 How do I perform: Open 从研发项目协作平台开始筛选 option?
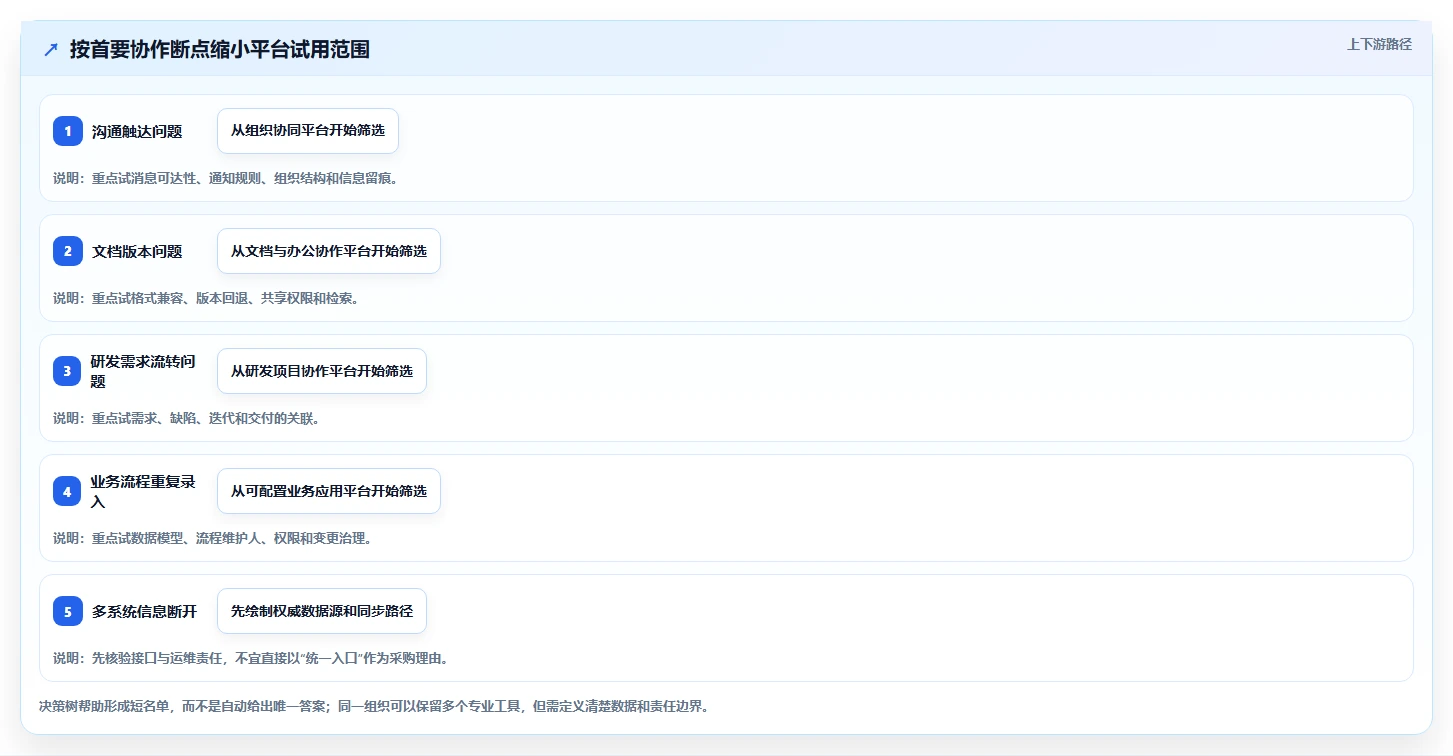click(x=322, y=371)
